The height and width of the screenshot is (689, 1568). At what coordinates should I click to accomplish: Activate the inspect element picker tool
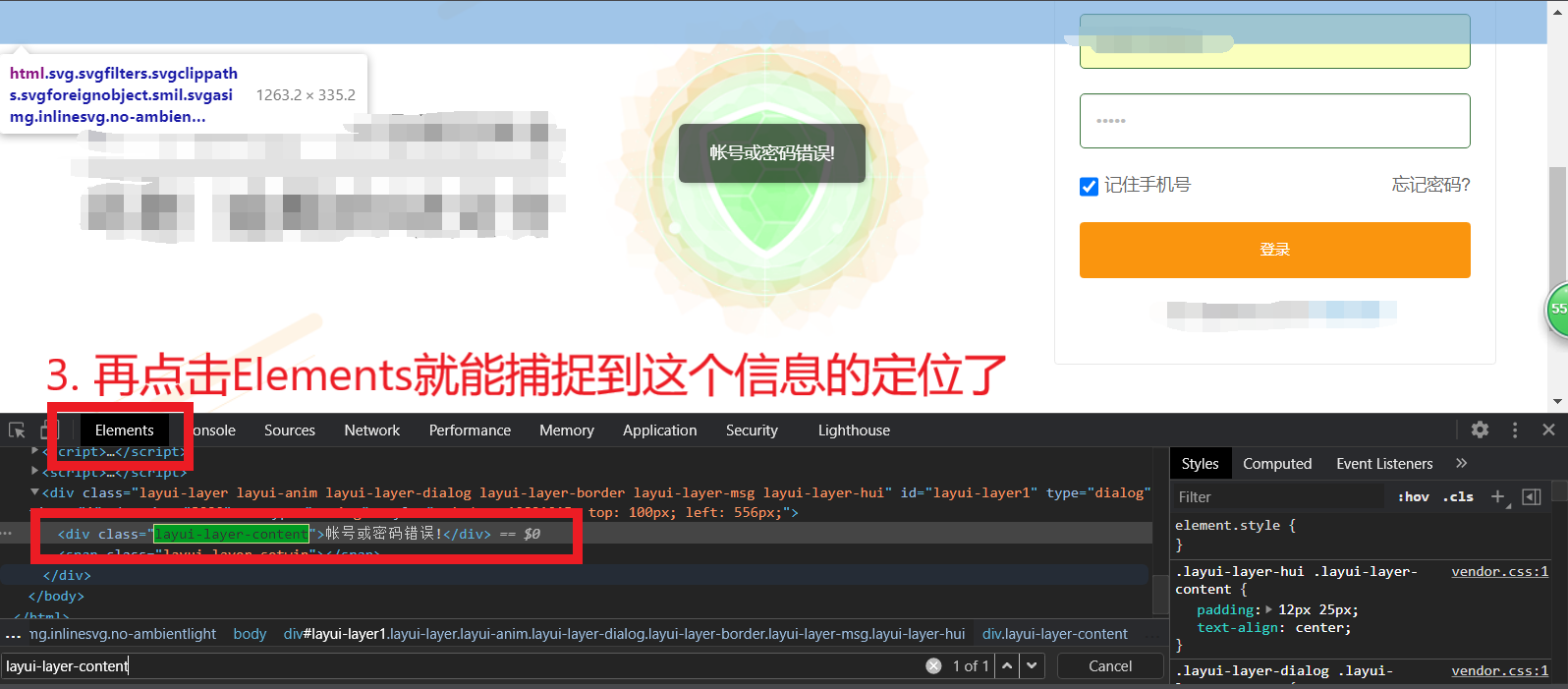17,431
